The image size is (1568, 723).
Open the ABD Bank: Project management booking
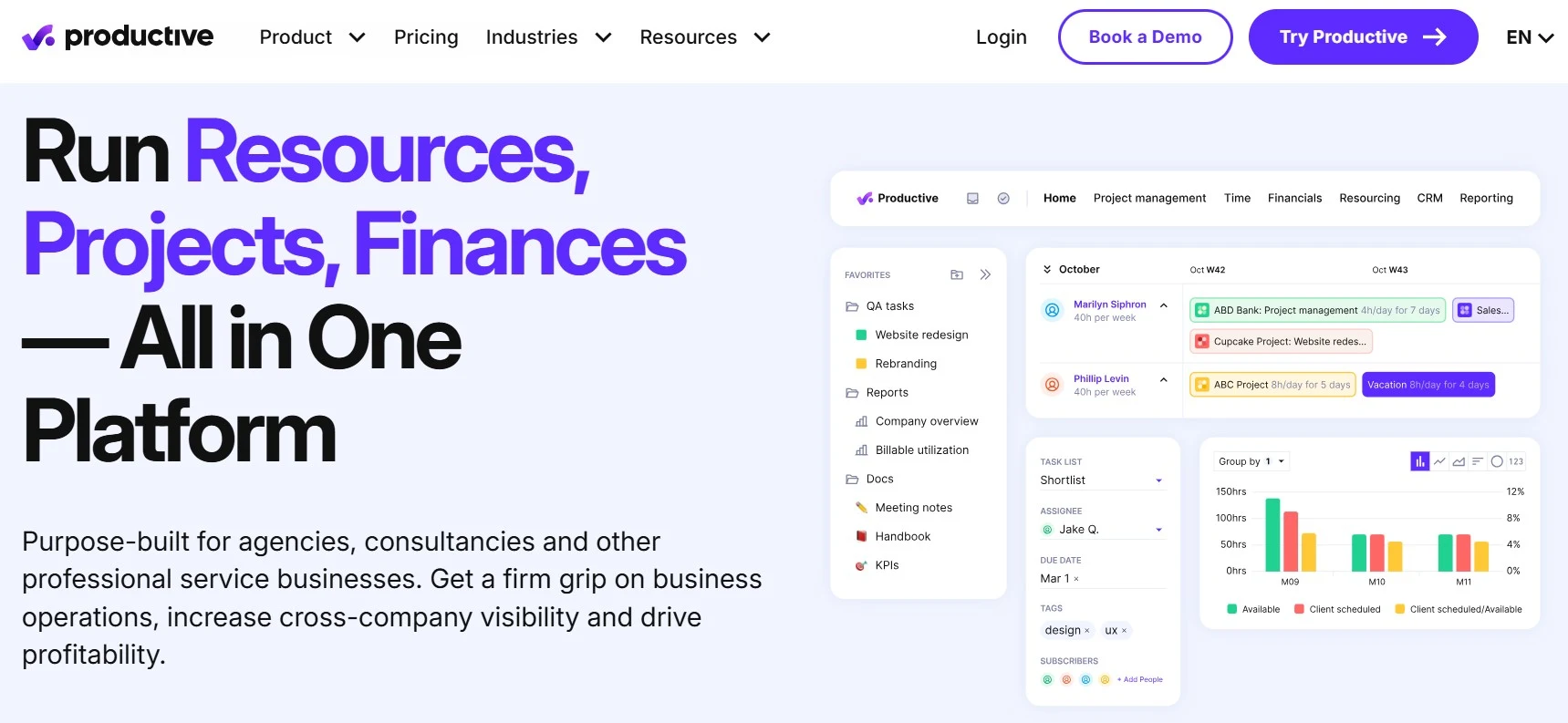[1317, 311]
